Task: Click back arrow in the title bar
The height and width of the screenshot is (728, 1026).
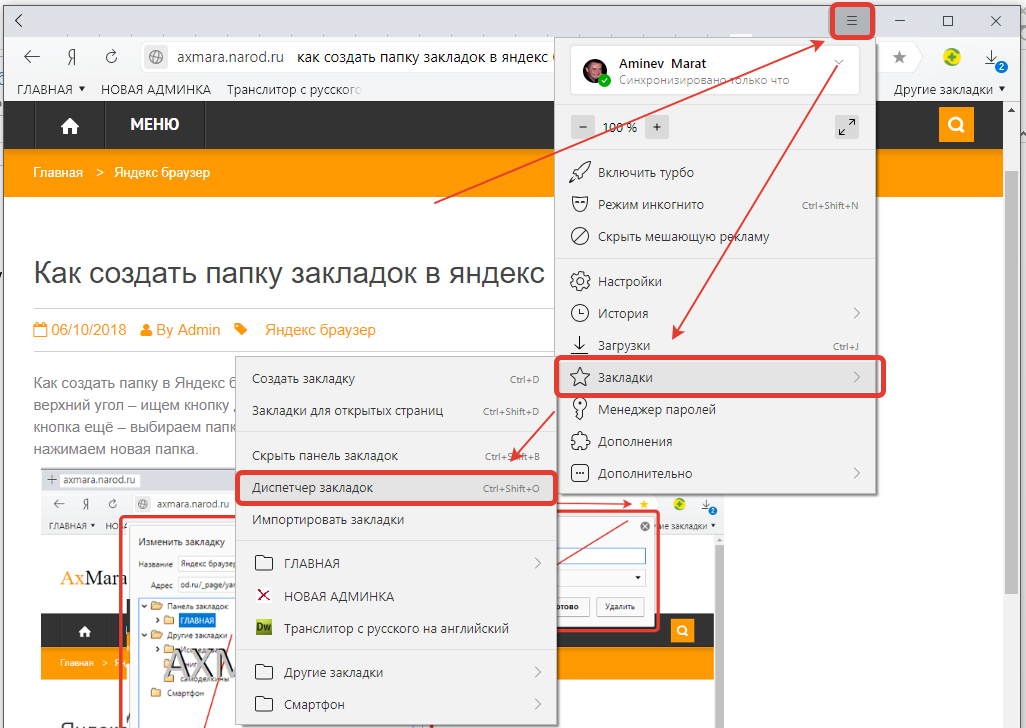Action: tap(19, 21)
